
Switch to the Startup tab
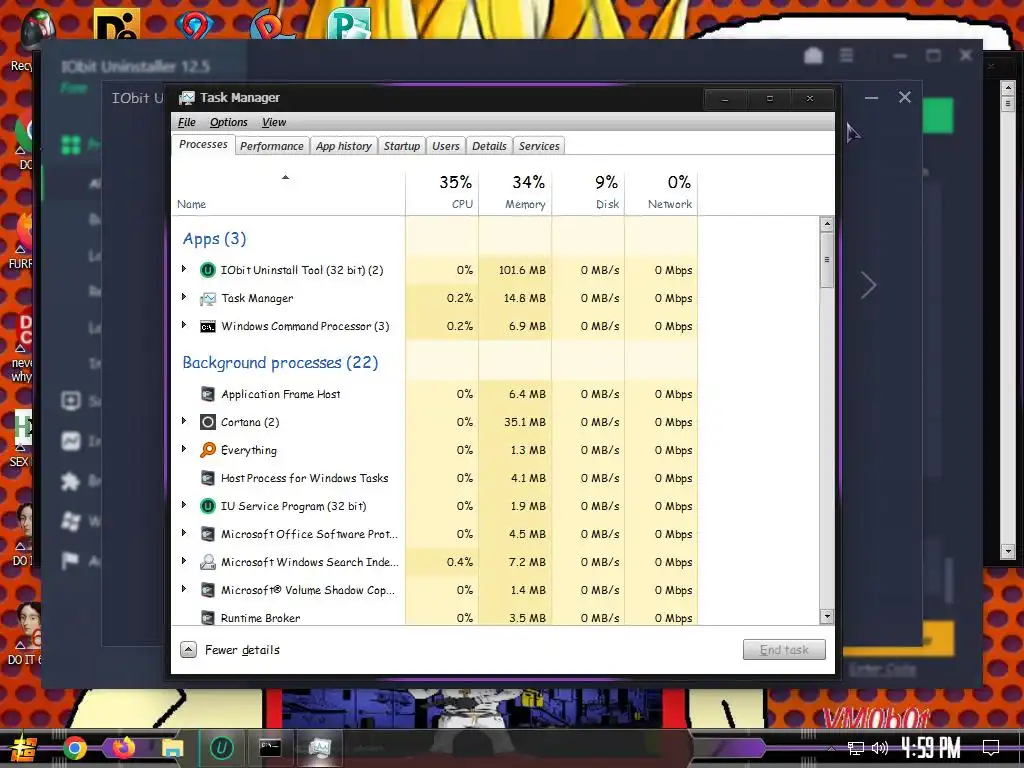pos(402,146)
